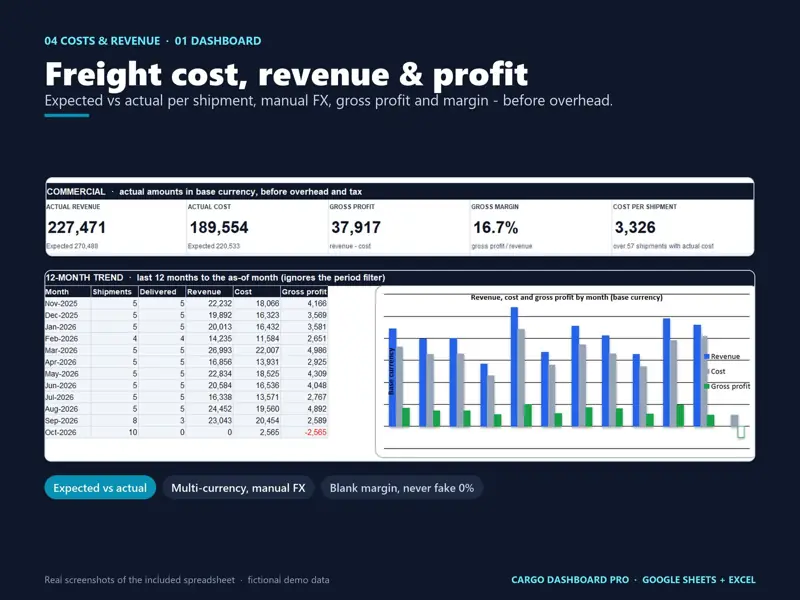Click the 'Base currency' axis label
The image size is (800, 600).
tap(391, 371)
